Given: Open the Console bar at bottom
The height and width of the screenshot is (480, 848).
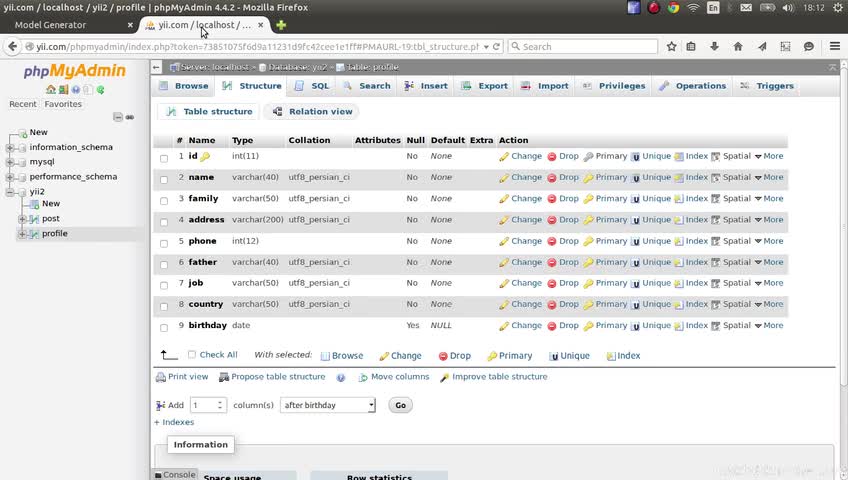Looking at the screenshot, I should coord(175,475).
